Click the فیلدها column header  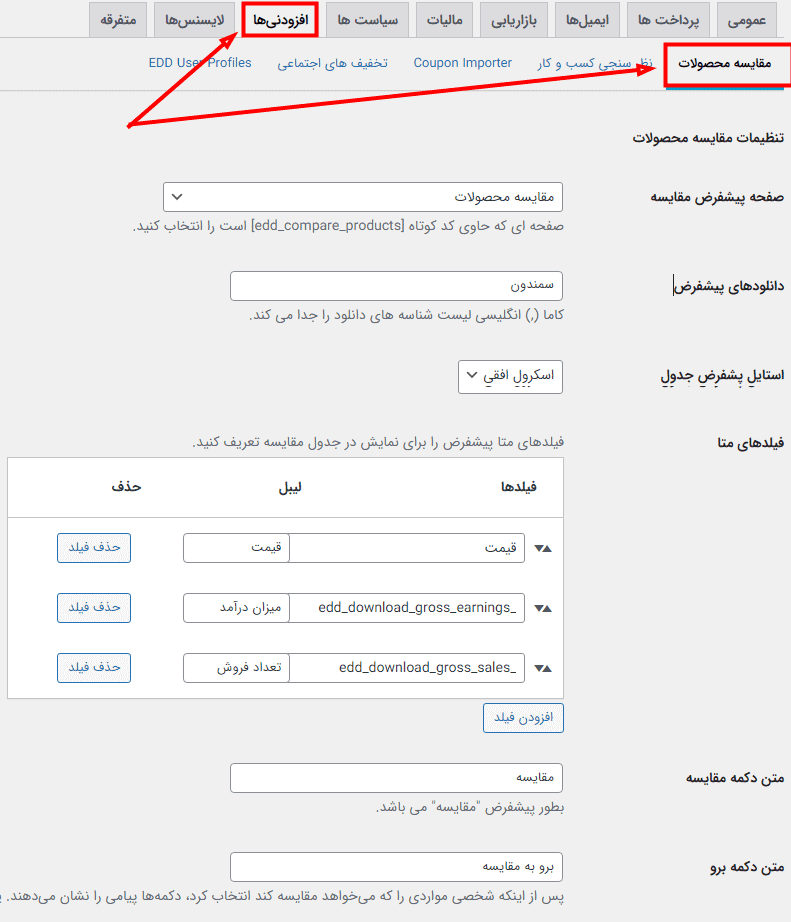click(x=519, y=487)
